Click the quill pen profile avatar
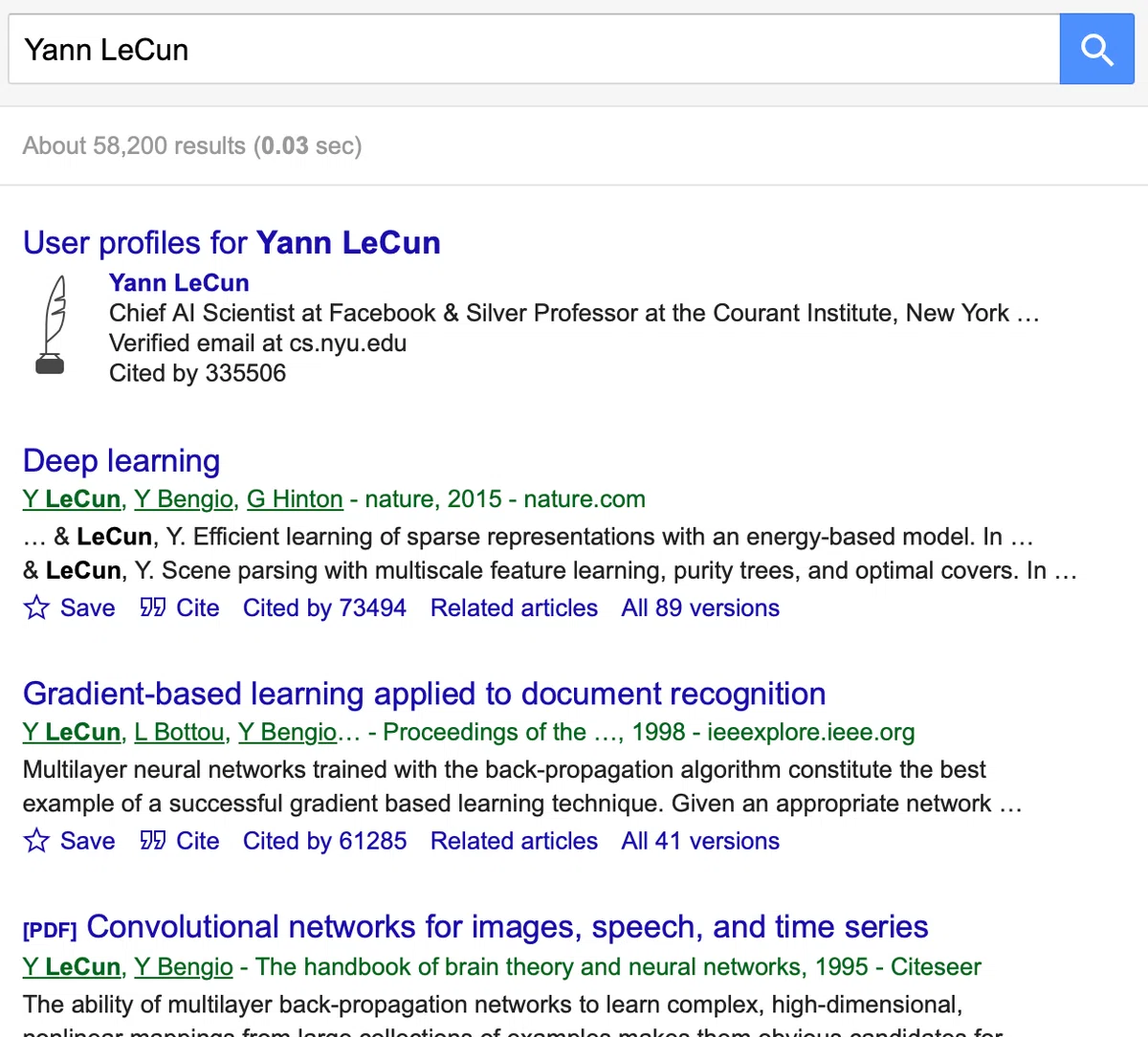This screenshot has width=1148, height=1037. click(52, 325)
